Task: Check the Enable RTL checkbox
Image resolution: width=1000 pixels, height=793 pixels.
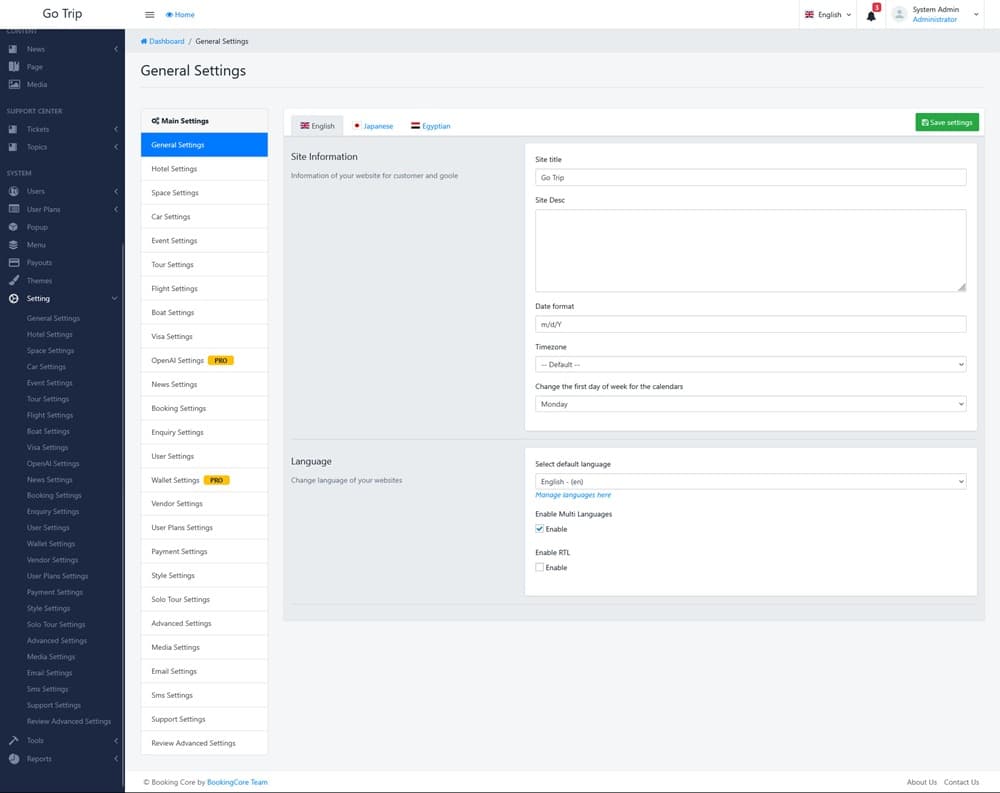Action: click(x=540, y=567)
